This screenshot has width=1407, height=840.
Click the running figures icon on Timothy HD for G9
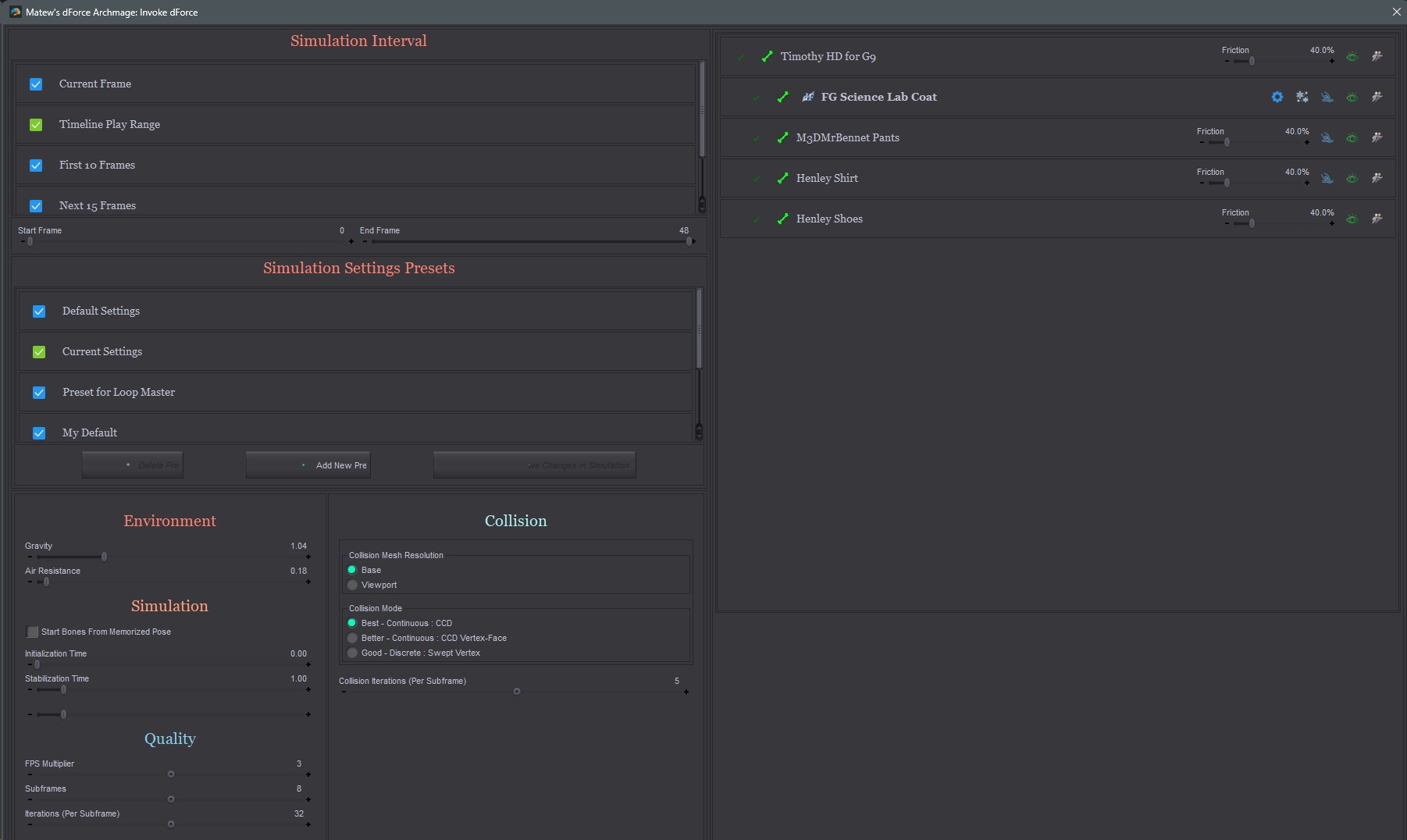point(1377,56)
